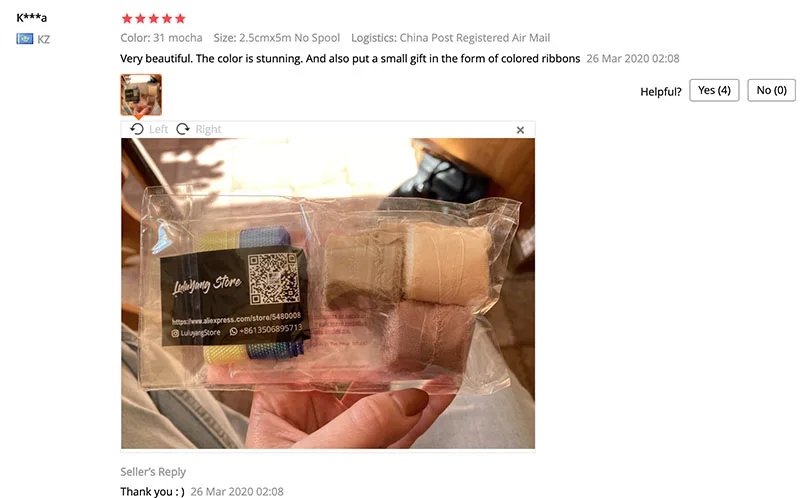Image resolution: width=800 pixels, height=498 pixels.
Task: Close the enlarged review photo
Action: coord(520,130)
